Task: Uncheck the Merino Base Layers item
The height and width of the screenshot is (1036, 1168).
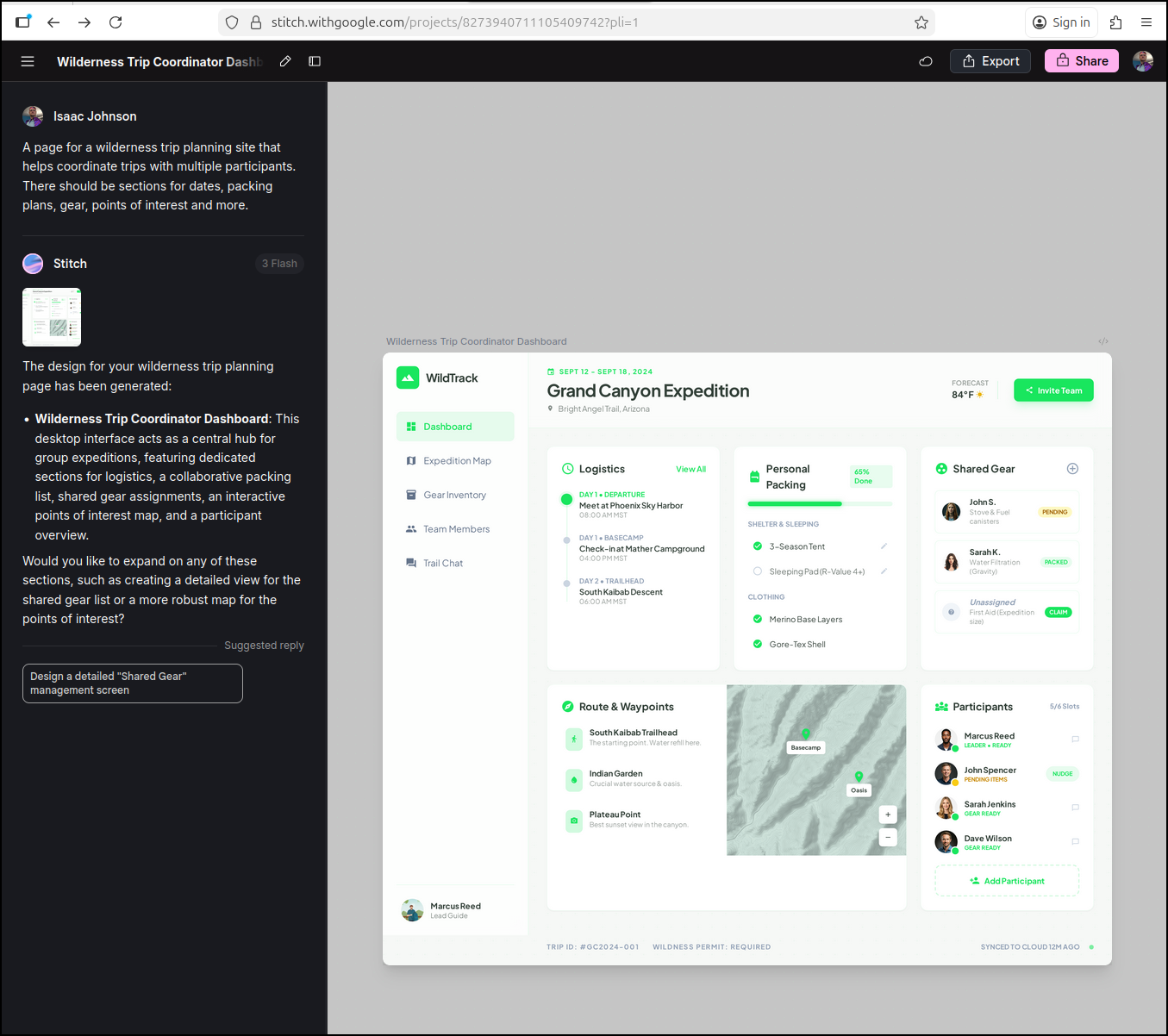Action: click(758, 619)
